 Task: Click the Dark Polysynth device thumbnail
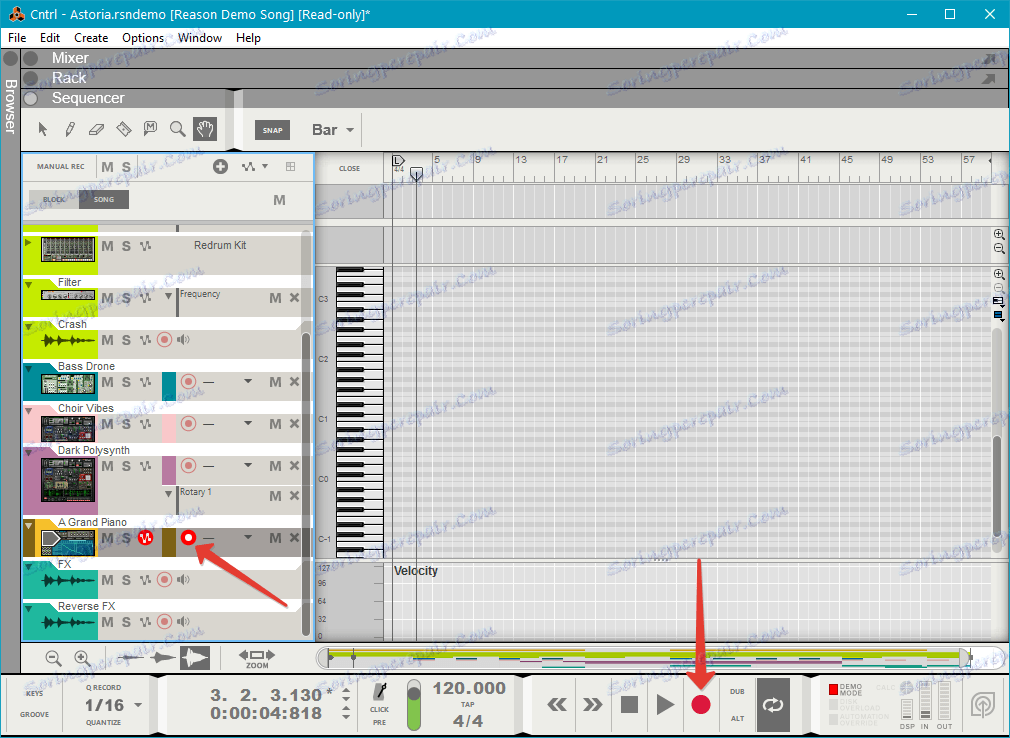pos(68,480)
